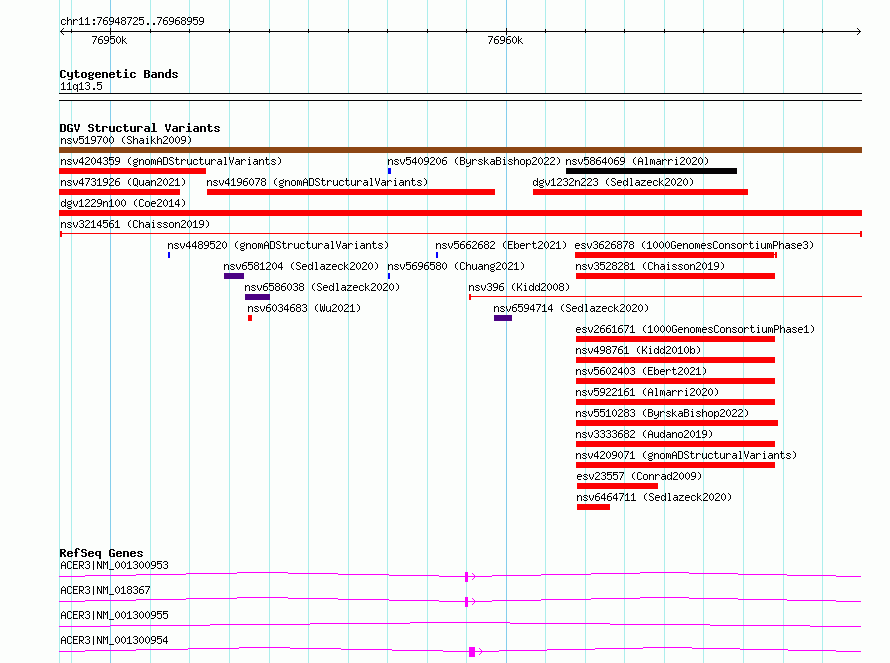The height and width of the screenshot is (663, 890).
Task: Click red bar of nsv4204359
Action: click(132, 171)
